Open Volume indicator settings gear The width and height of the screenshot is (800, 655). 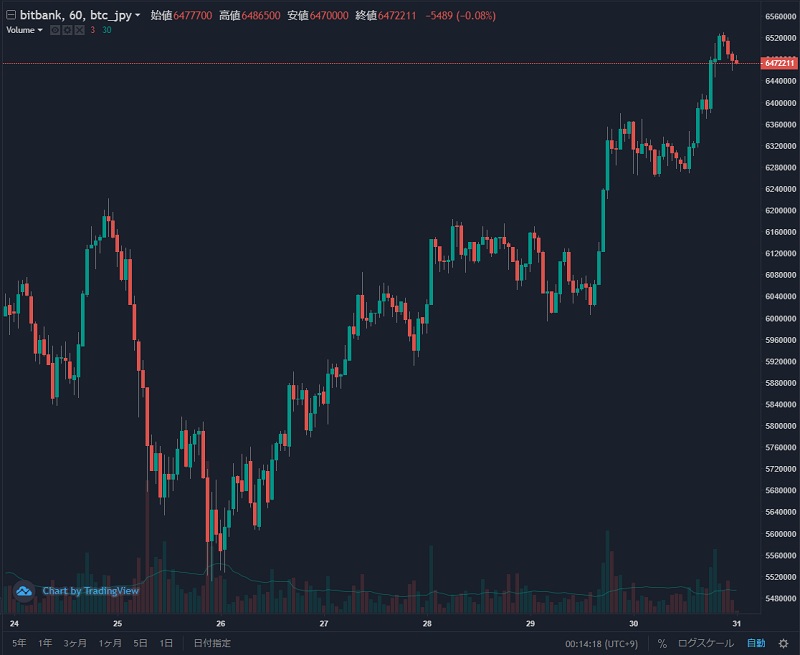67,30
